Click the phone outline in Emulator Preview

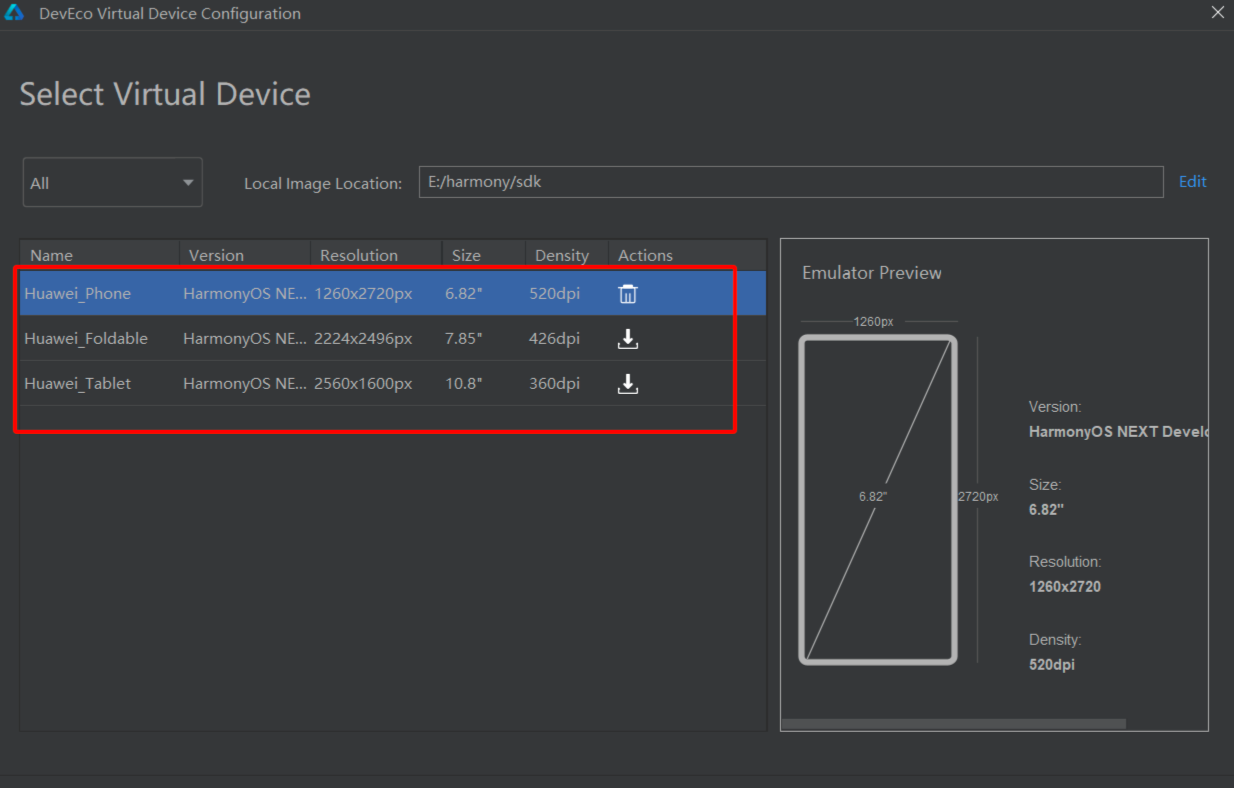click(x=878, y=499)
